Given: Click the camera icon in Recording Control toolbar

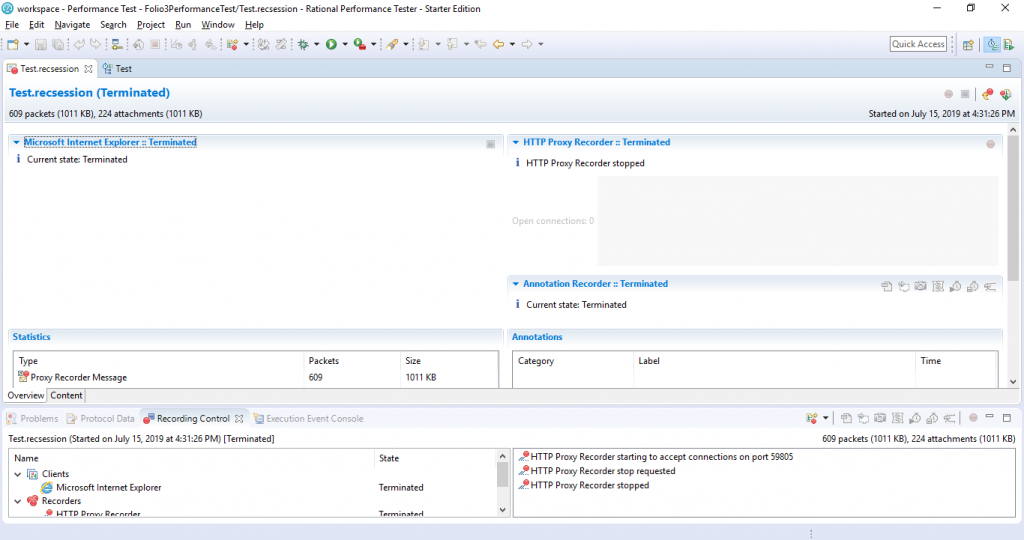Looking at the screenshot, I should (880, 418).
